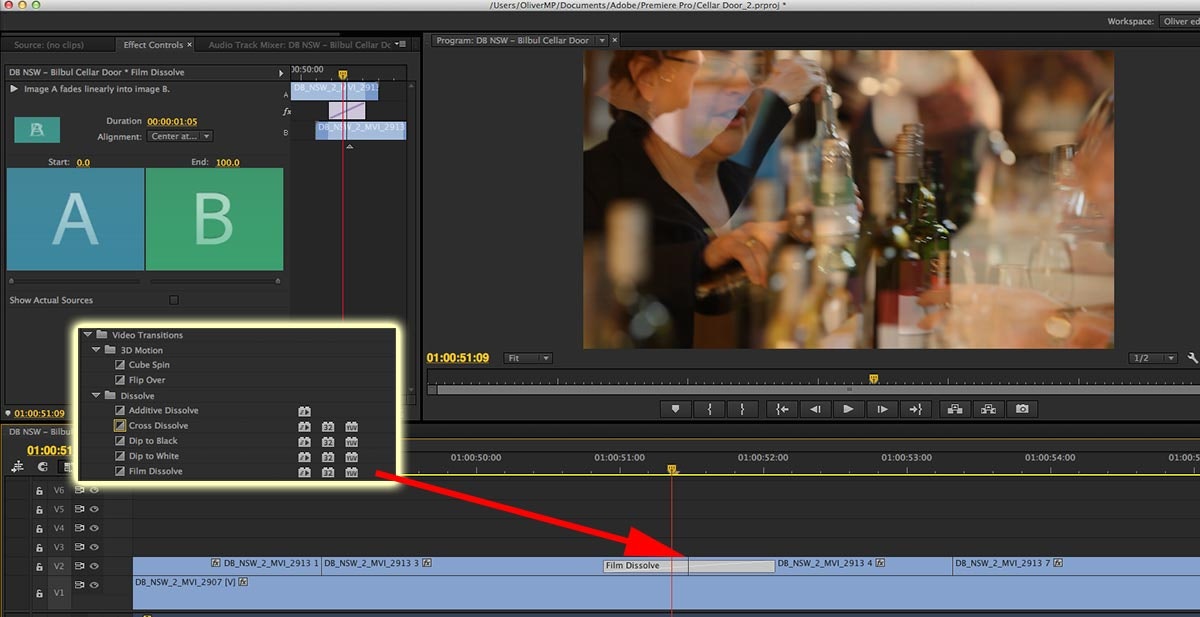Switch to the Source tab
This screenshot has width=1200, height=617.
pyautogui.click(x=48, y=45)
